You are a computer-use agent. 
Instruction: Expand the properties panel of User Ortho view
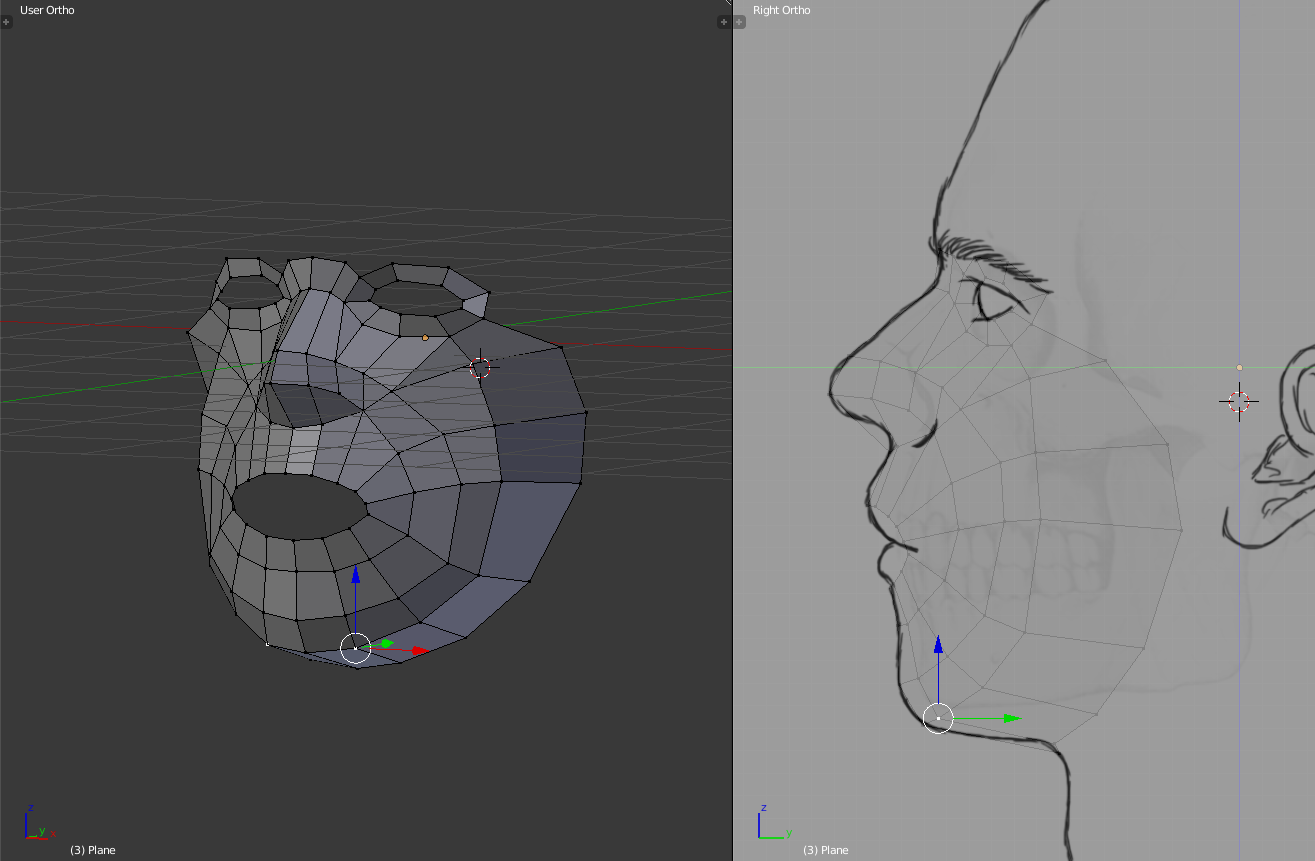(723, 22)
